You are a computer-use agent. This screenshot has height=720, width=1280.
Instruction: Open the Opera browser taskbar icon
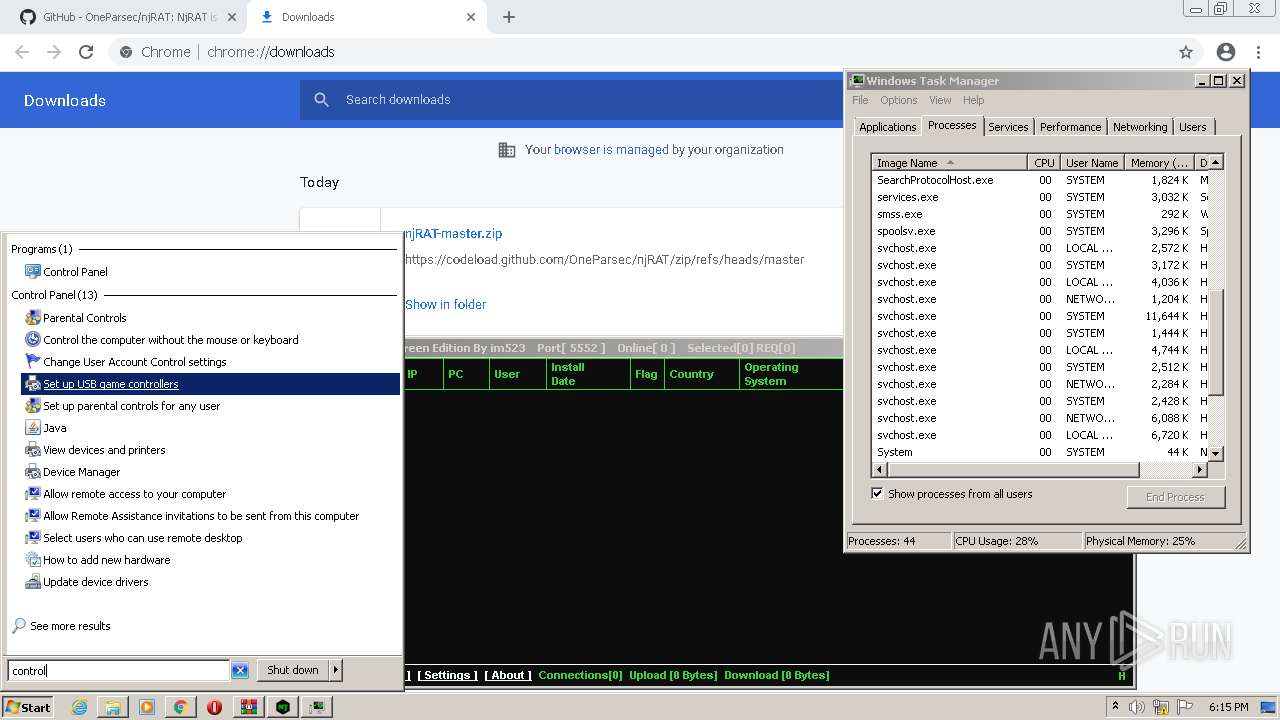coord(214,707)
